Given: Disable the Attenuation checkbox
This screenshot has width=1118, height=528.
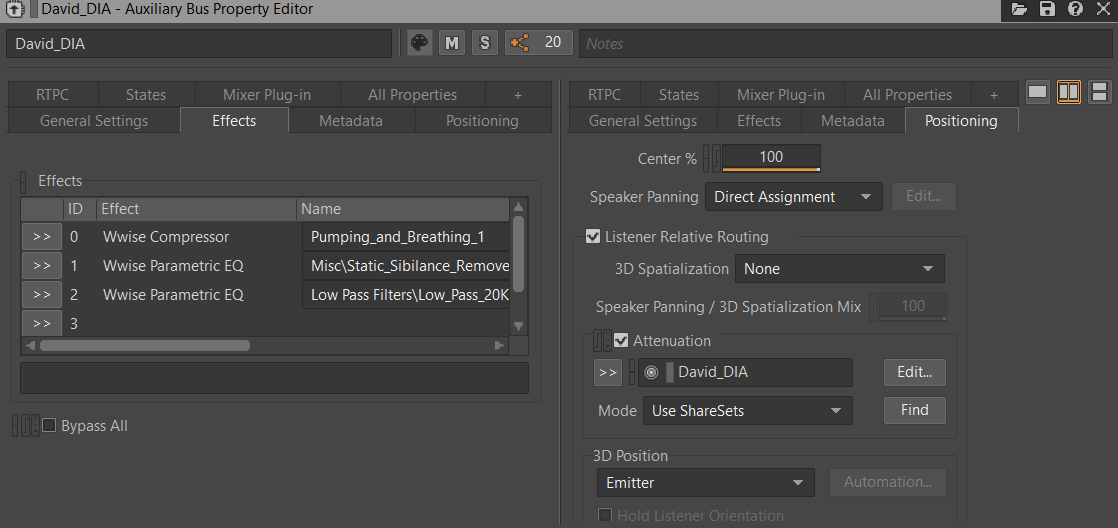Looking at the screenshot, I should (x=621, y=341).
